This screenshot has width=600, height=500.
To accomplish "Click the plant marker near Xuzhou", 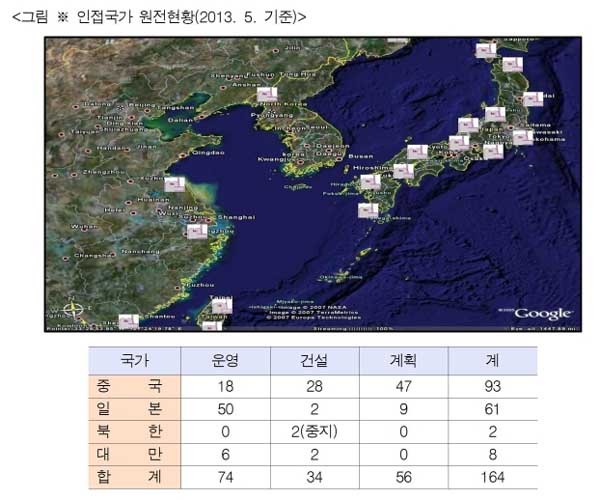I will point(174,184).
